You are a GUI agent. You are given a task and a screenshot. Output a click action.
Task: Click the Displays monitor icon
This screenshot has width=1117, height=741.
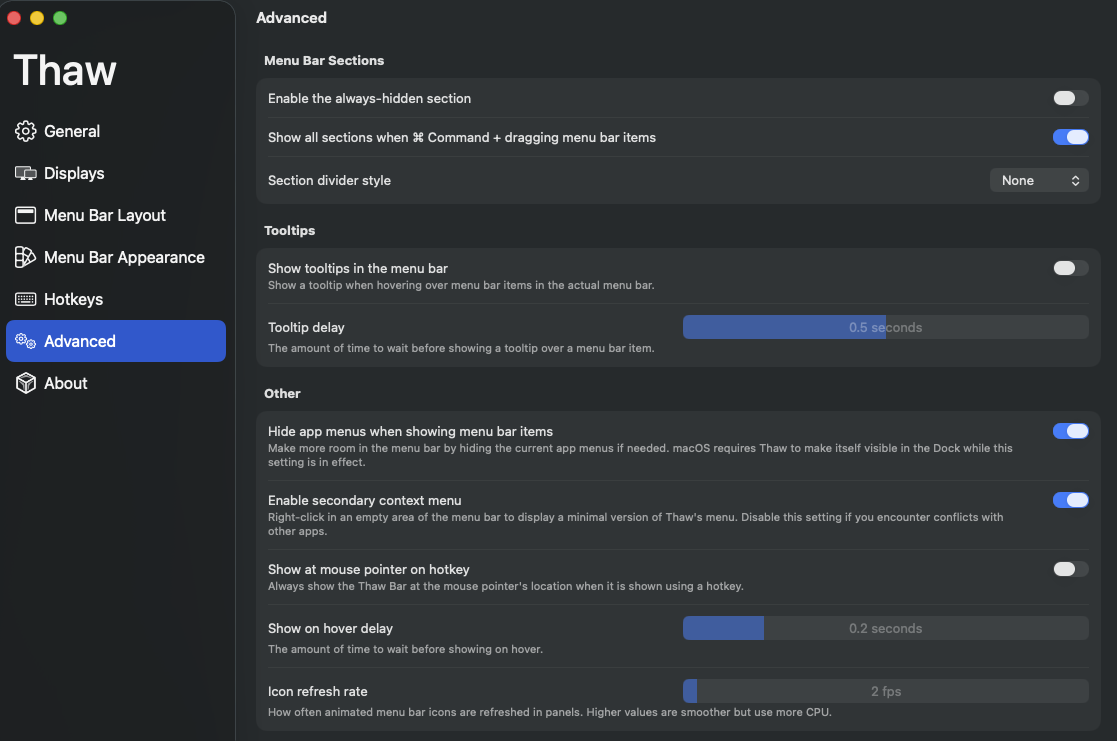click(x=26, y=173)
